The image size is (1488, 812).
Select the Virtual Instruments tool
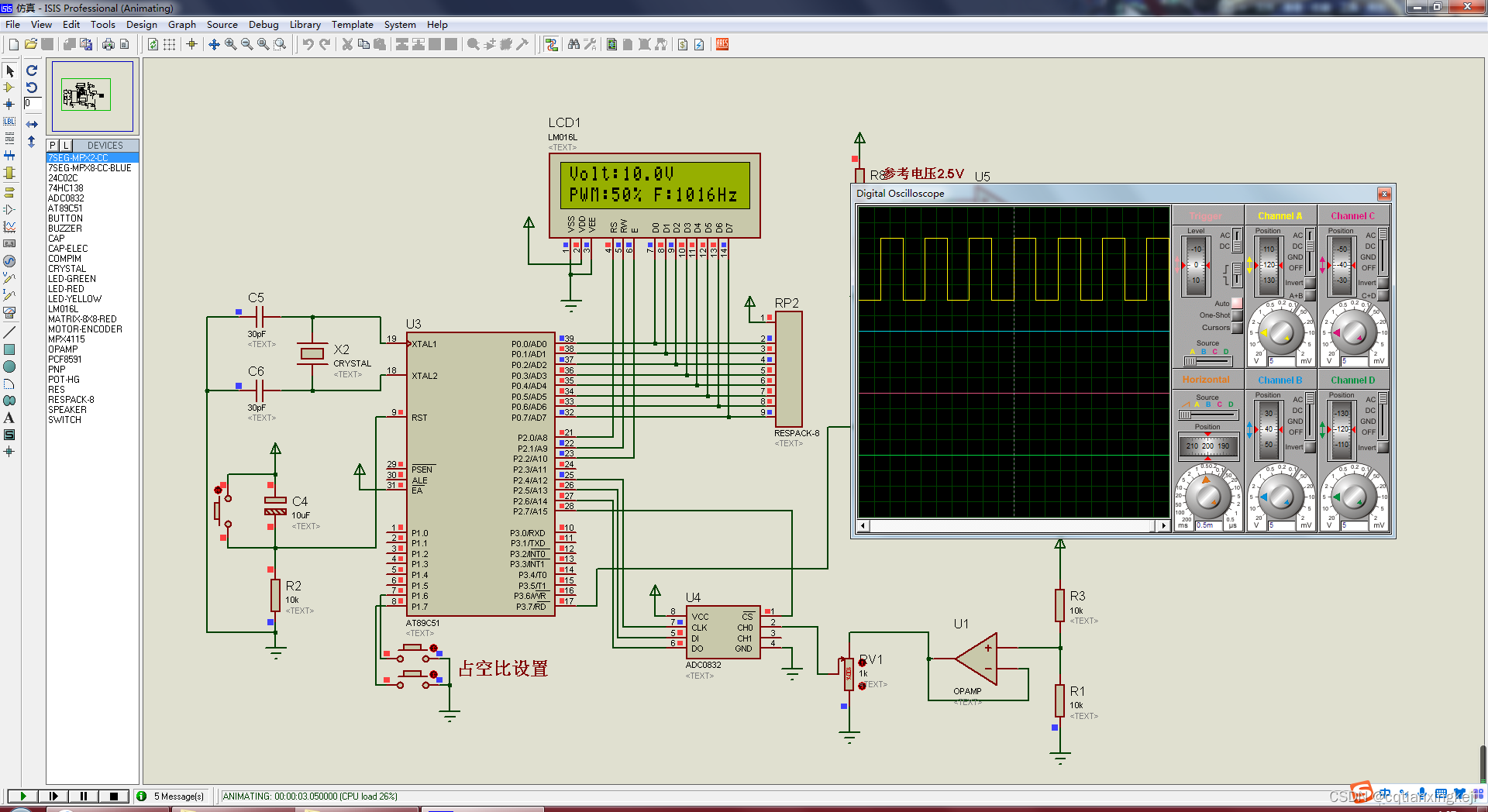[9, 312]
